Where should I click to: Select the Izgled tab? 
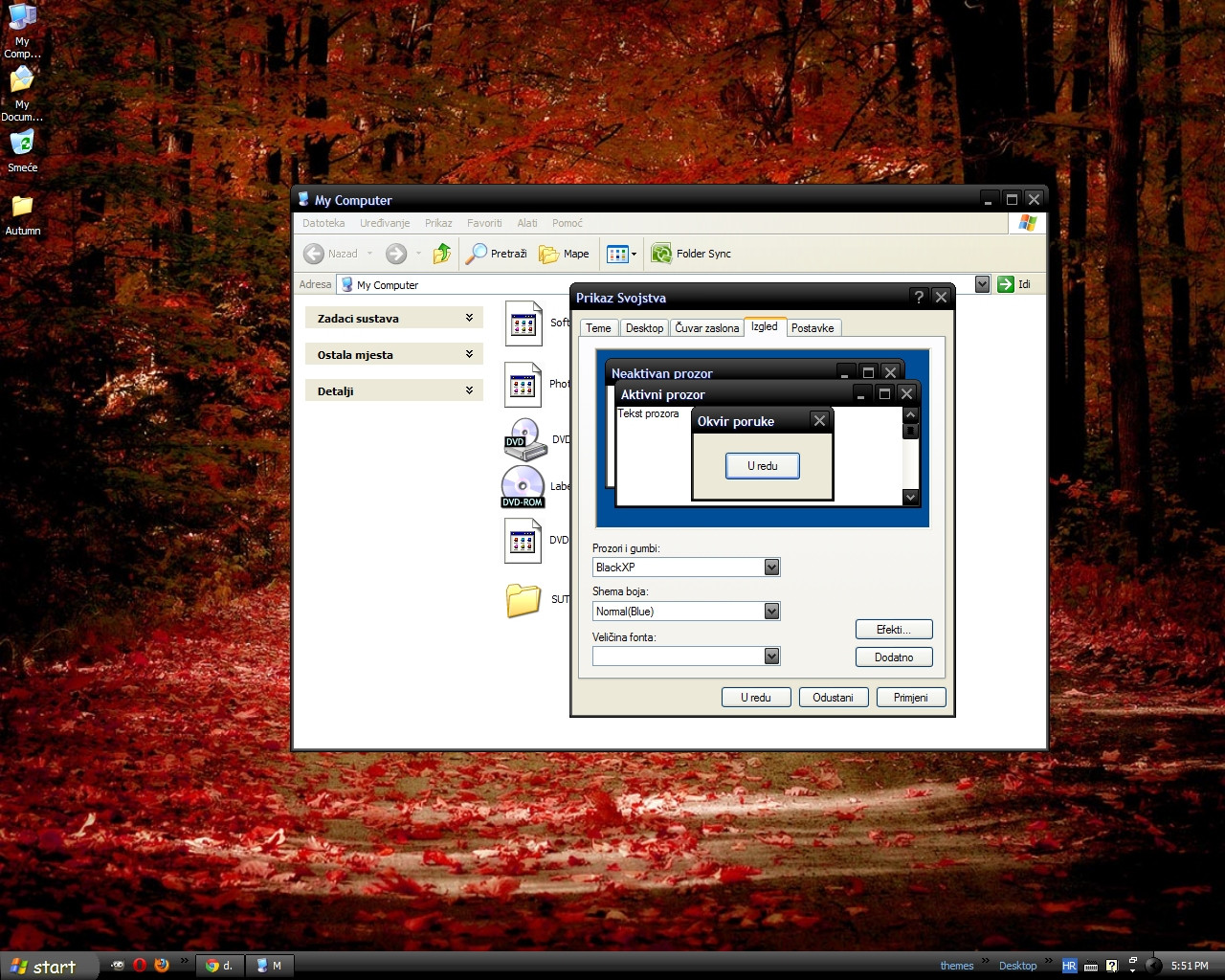765,326
